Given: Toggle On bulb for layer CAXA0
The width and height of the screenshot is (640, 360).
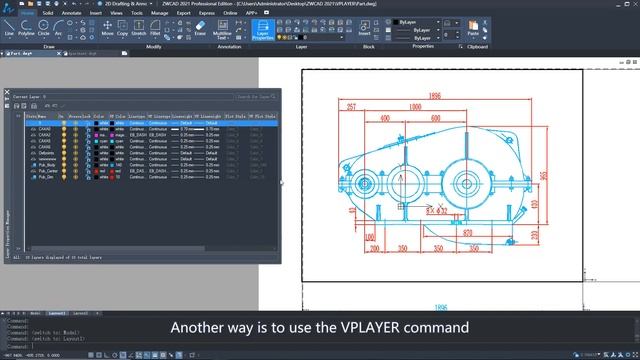Looking at the screenshot, I should click(x=64, y=129).
